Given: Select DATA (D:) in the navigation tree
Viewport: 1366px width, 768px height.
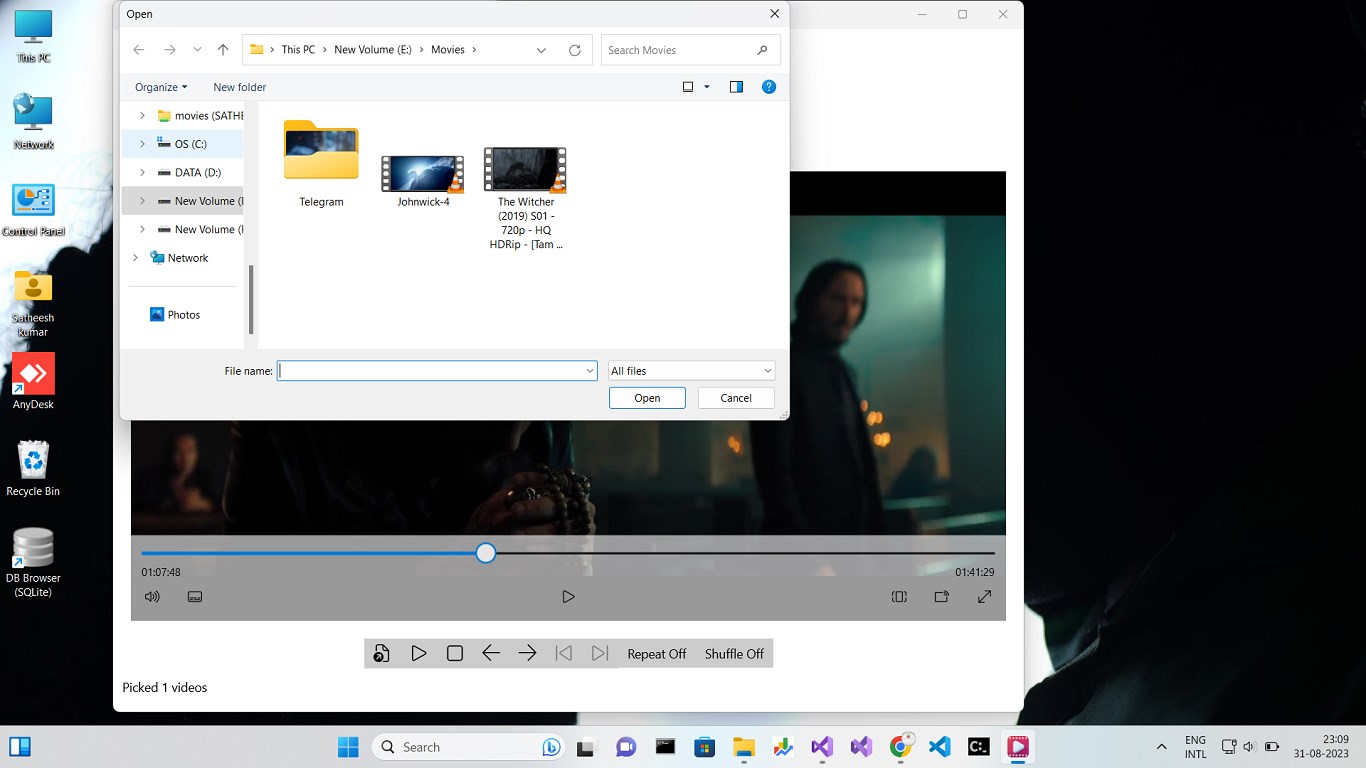Looking at the screenshot, I should coord(198,172).
